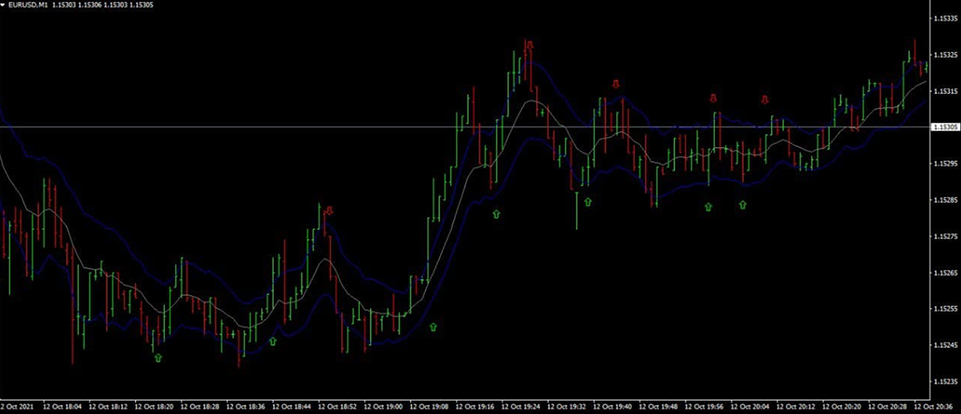
Task: Click the 1.15235 price scale label
Action: [x=944, y=381]
